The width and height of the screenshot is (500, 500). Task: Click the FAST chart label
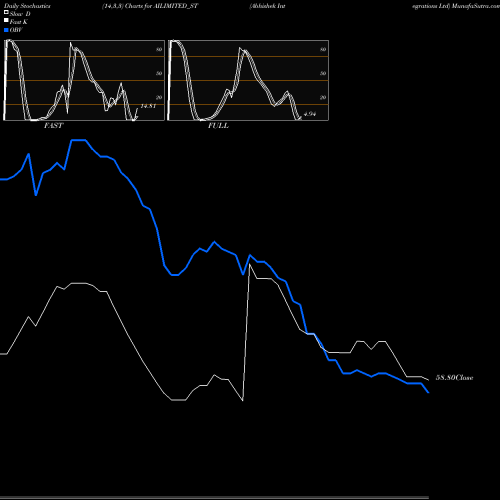(x=53, y=125)
